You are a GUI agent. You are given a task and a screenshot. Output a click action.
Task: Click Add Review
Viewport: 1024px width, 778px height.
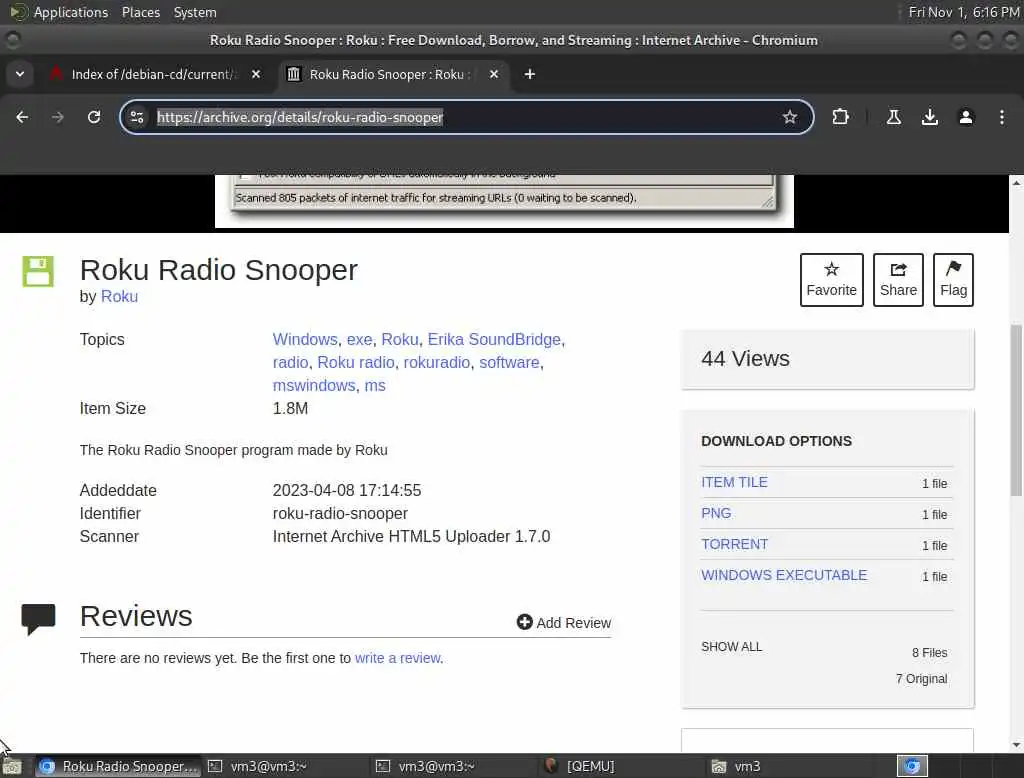[x=564, y=623]
